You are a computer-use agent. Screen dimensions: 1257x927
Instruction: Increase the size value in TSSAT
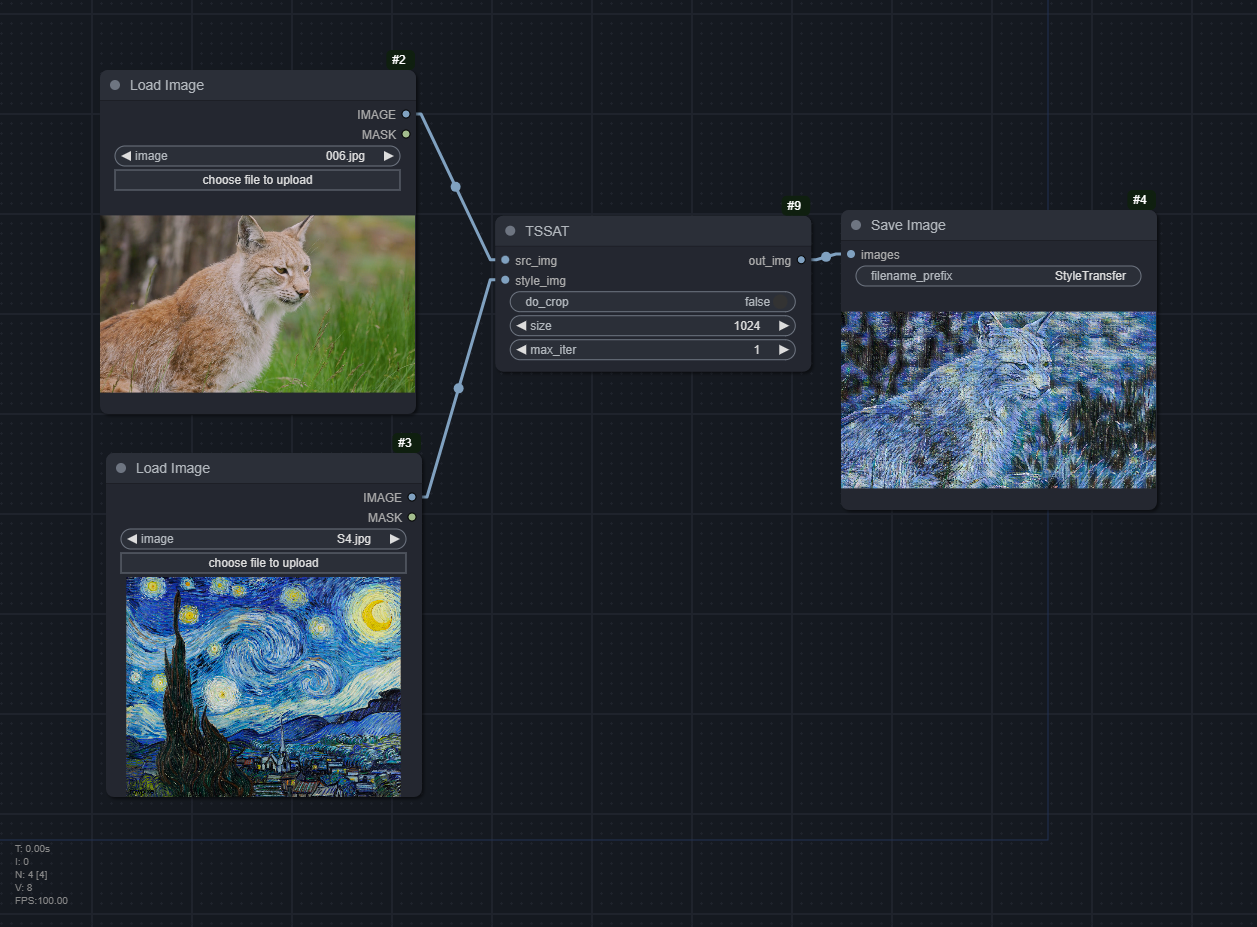(784, 326)
